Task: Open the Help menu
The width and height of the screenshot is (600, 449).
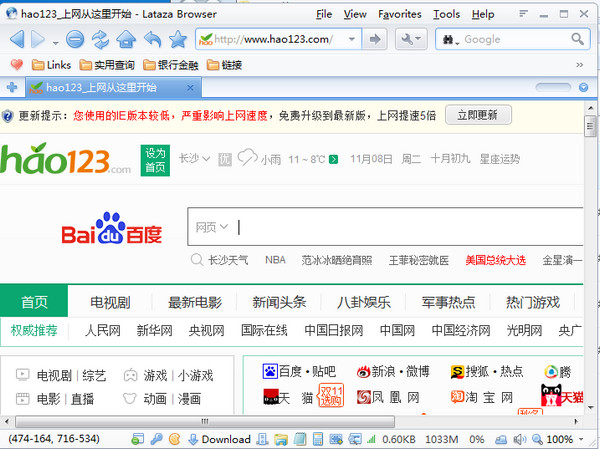Action: pyautogui.click(x=483, y=14)
